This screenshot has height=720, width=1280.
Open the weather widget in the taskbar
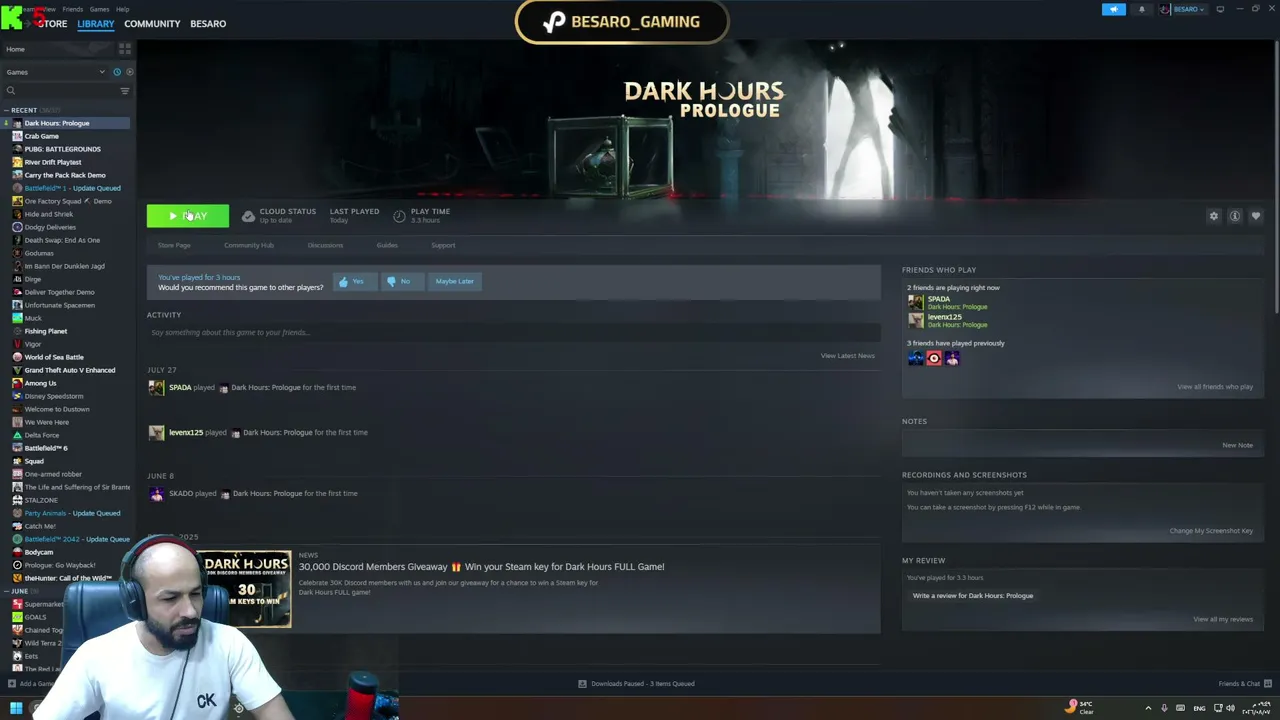pyautogui.click(x=1081, y=707)
